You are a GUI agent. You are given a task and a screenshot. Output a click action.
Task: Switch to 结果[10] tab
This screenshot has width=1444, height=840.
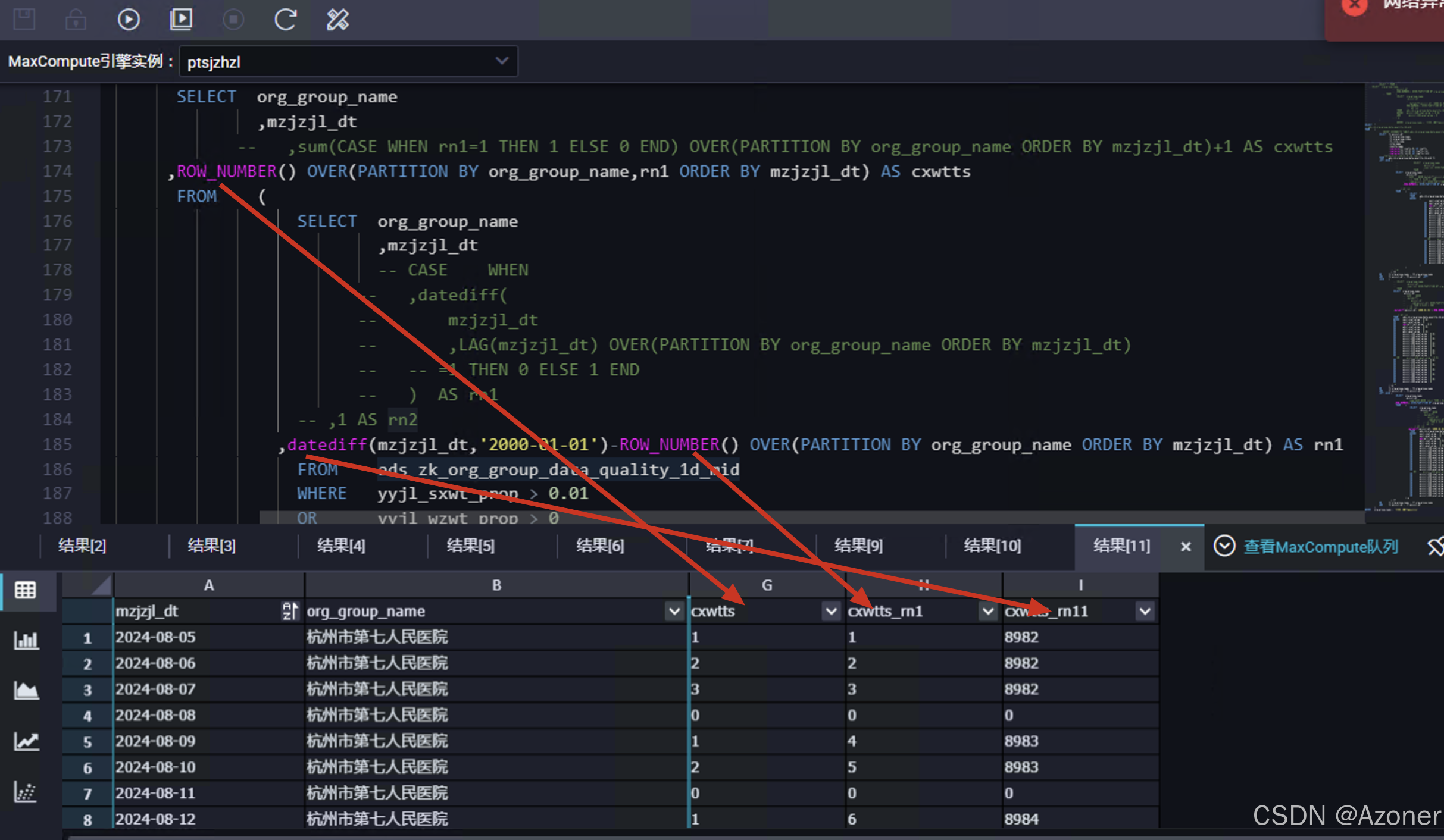tap(992, 546)
